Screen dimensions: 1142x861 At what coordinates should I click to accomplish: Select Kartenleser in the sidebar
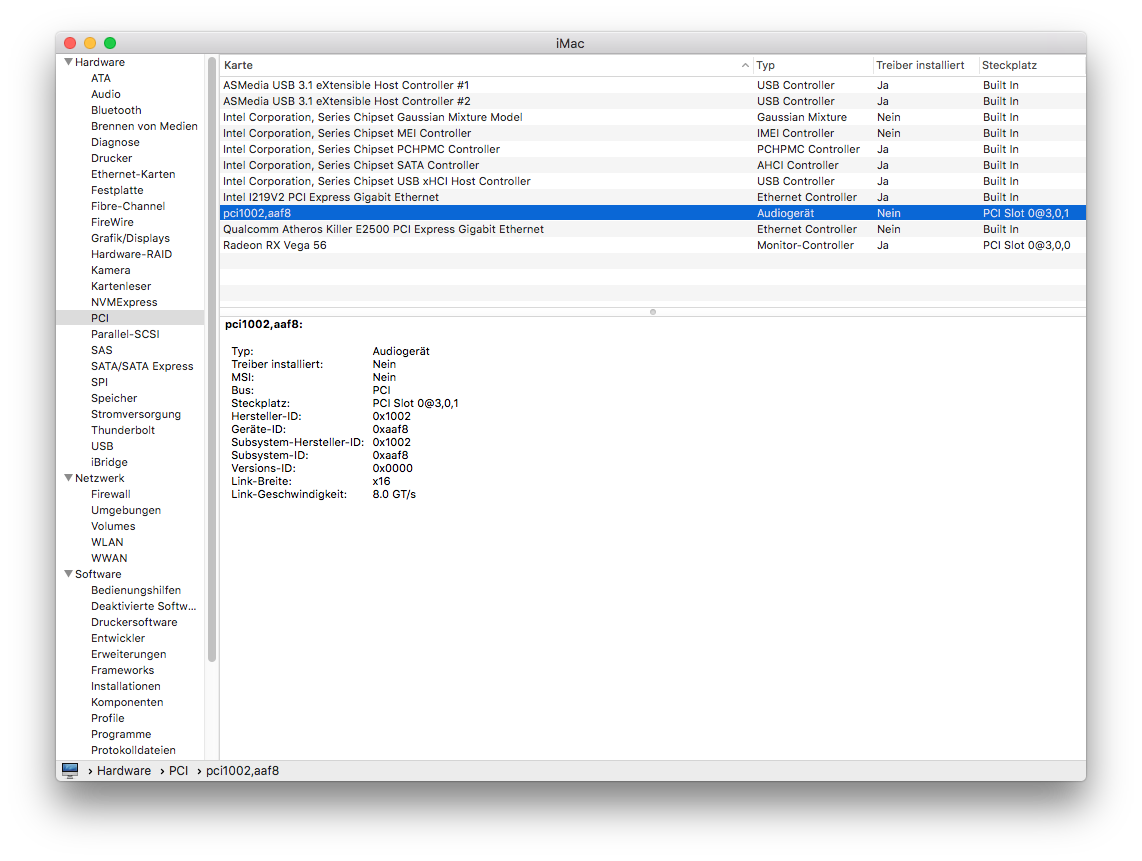click(121, 286)
